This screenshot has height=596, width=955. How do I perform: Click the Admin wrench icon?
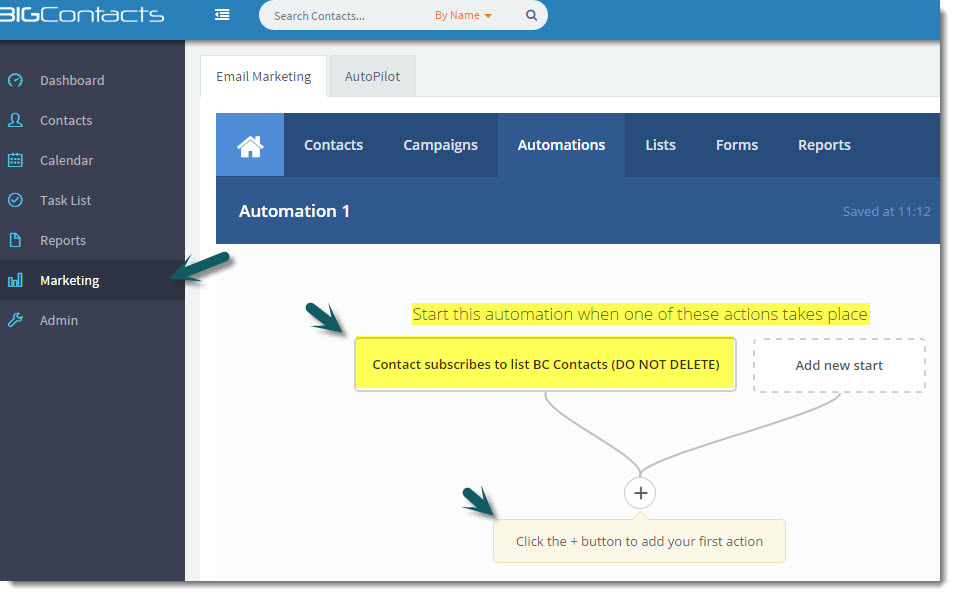(x=15, y=320)
